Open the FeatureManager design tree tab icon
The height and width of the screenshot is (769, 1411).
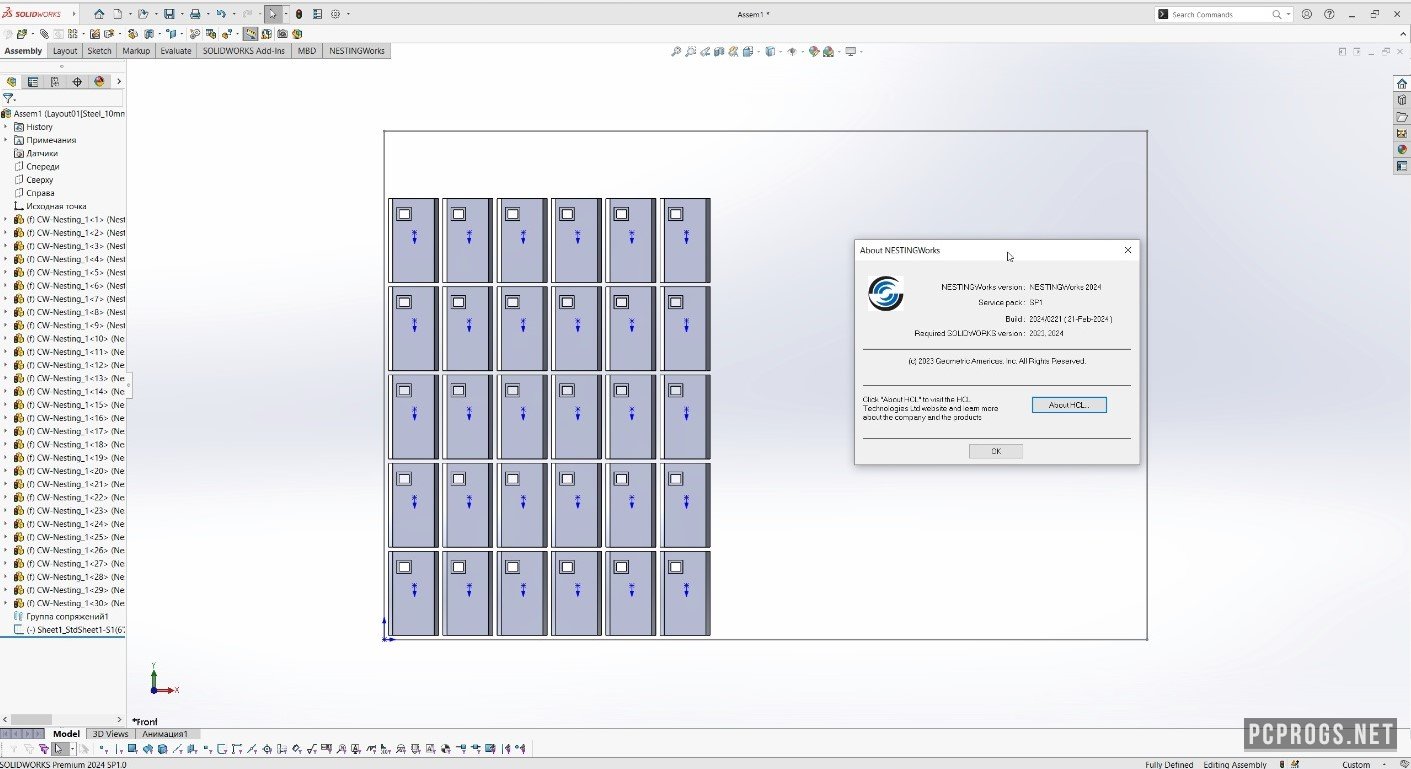[11, 82]
